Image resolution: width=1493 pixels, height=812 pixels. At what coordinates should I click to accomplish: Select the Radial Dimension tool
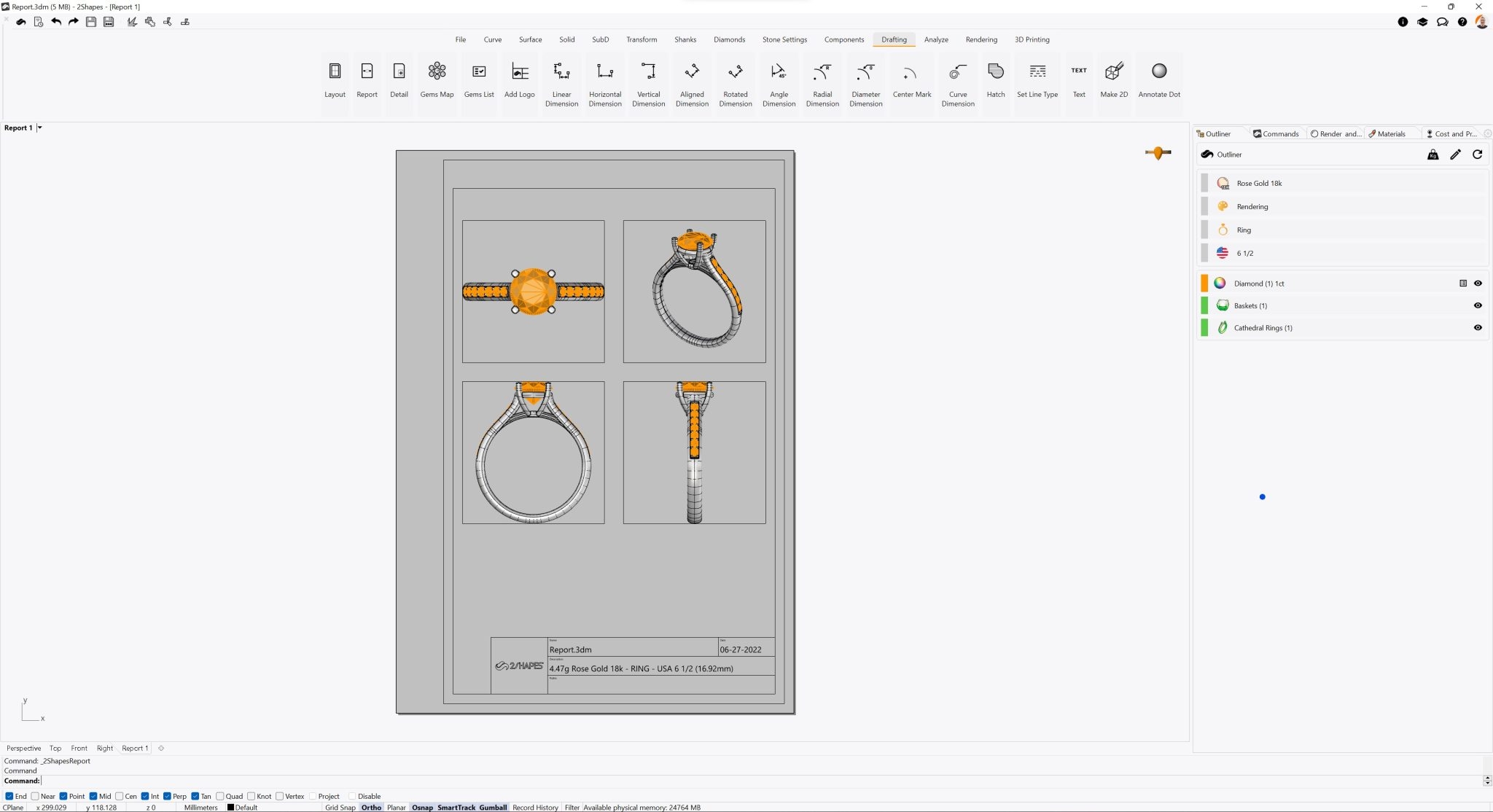click(822, 85)
